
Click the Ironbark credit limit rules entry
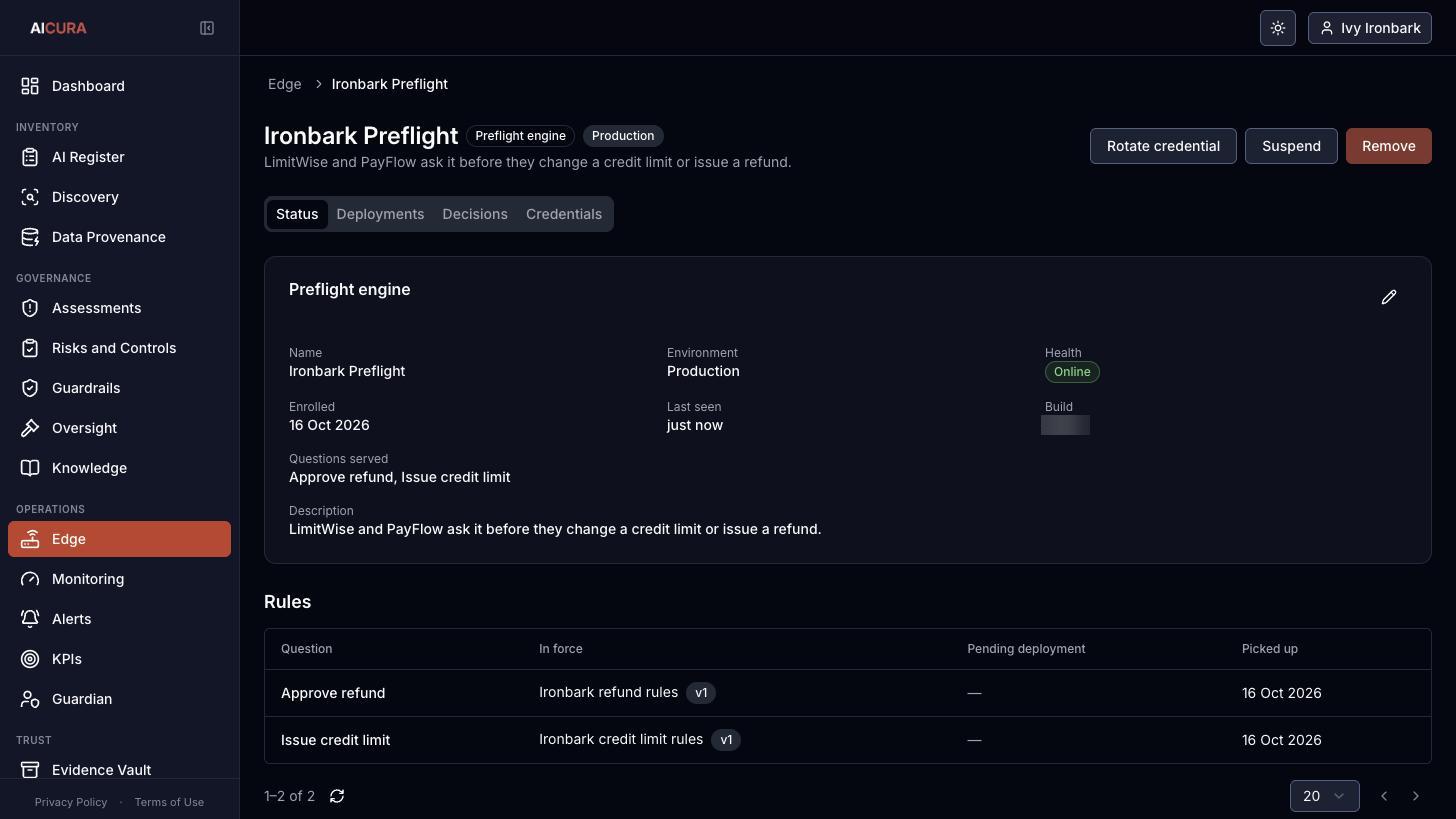621,739
